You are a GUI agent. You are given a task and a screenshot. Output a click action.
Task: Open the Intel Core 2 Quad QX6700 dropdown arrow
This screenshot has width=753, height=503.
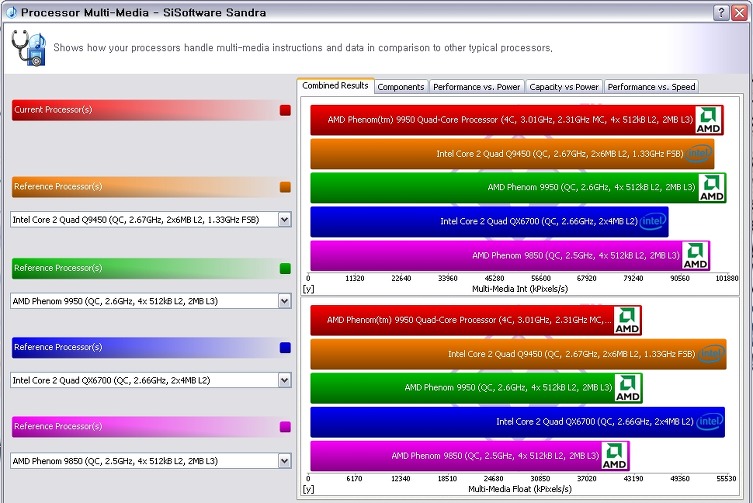(284, 380)
